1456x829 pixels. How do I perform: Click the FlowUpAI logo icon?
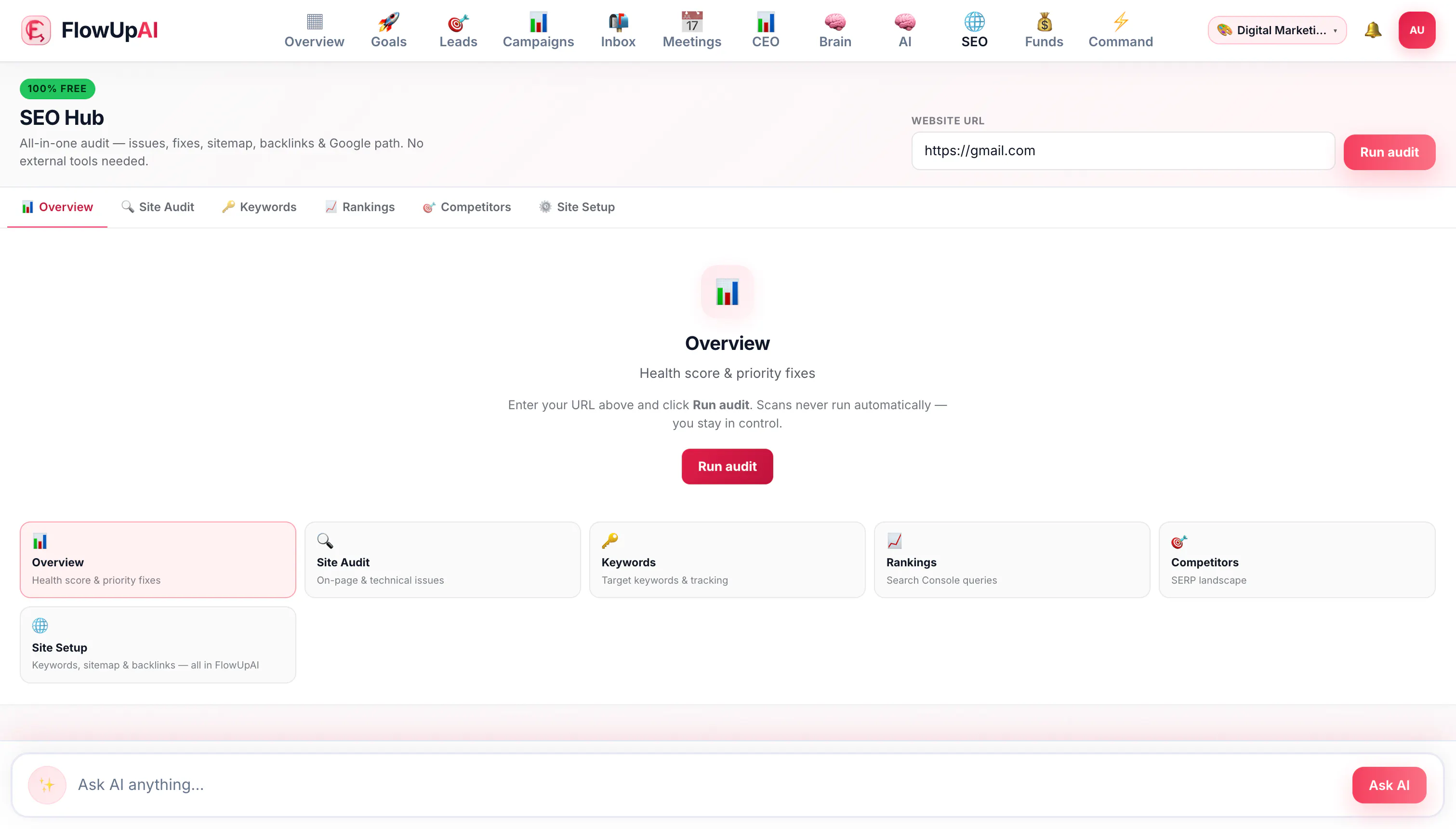click(36, 30)
